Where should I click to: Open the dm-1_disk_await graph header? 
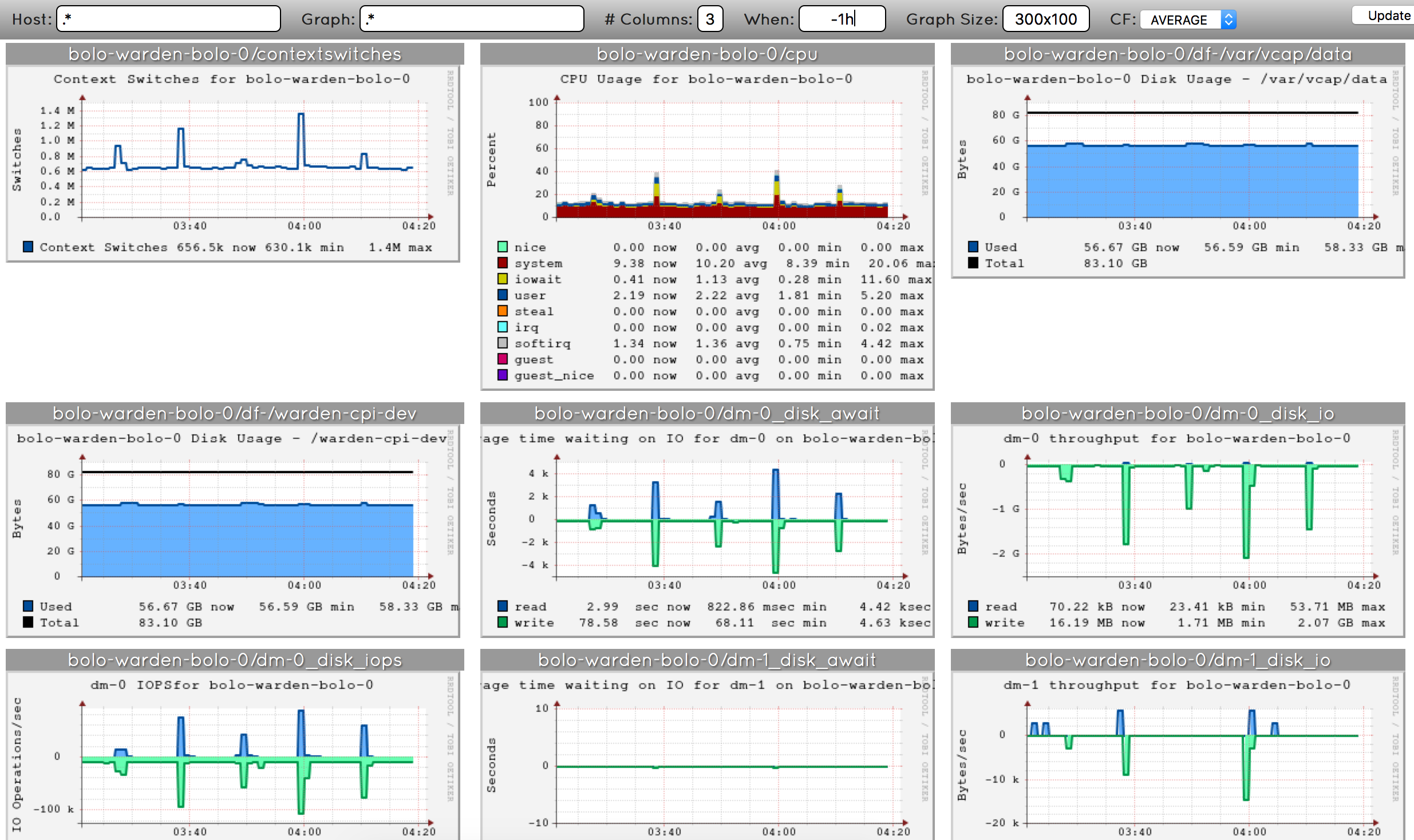point(707,660)
